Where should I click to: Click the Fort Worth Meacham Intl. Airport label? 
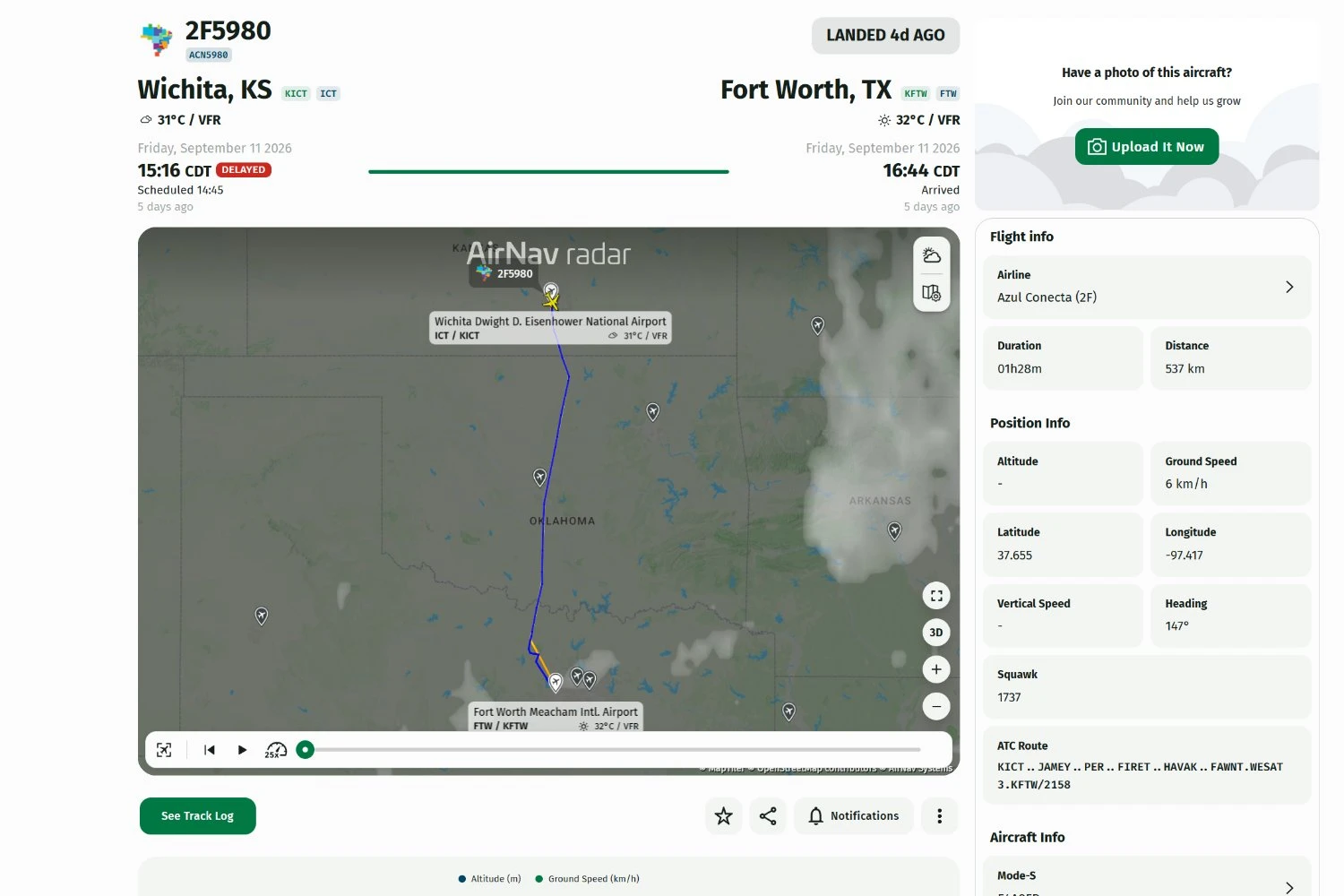click(556, 718)
